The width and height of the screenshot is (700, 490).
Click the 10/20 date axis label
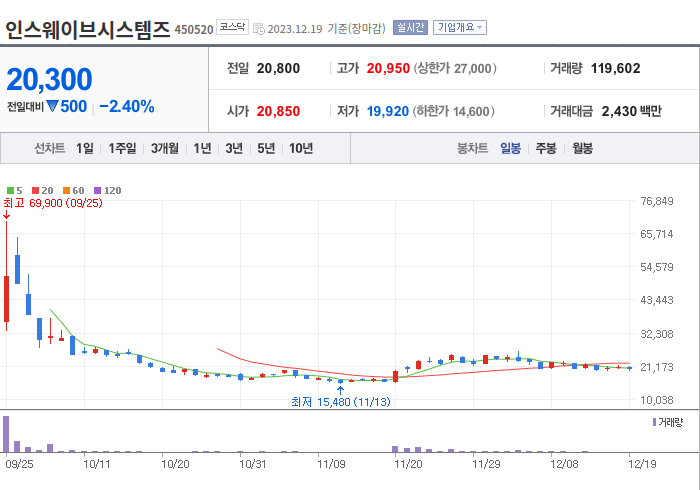pos(175,464)
